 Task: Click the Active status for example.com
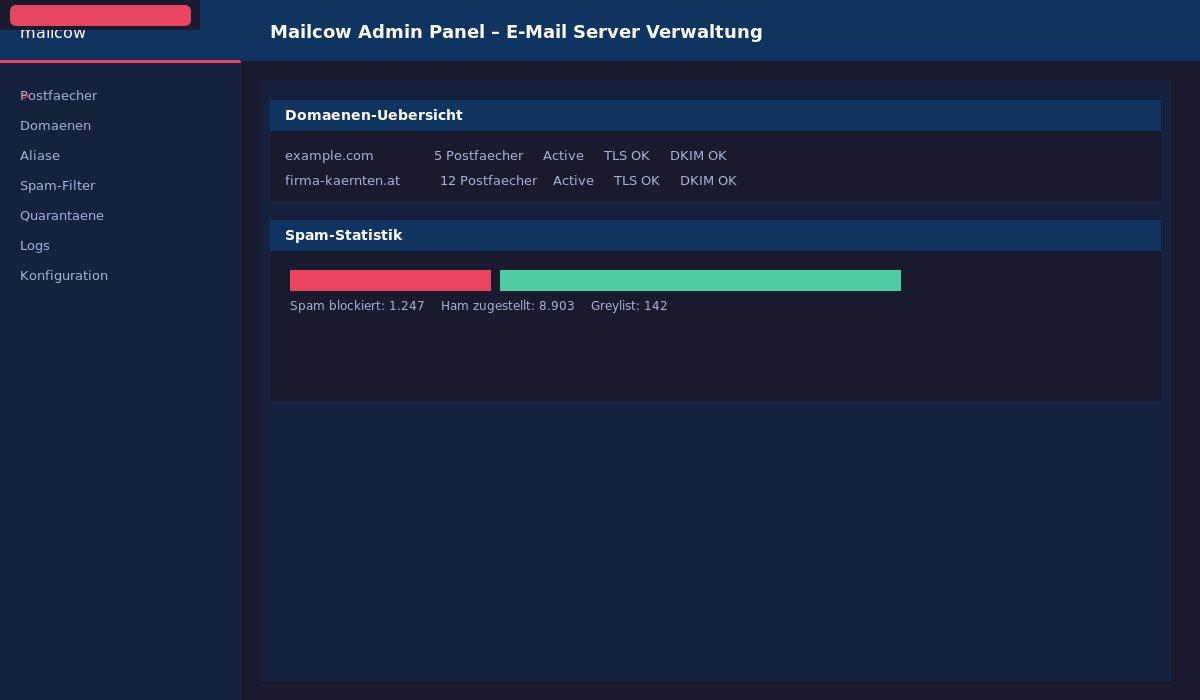coord(563,156)
